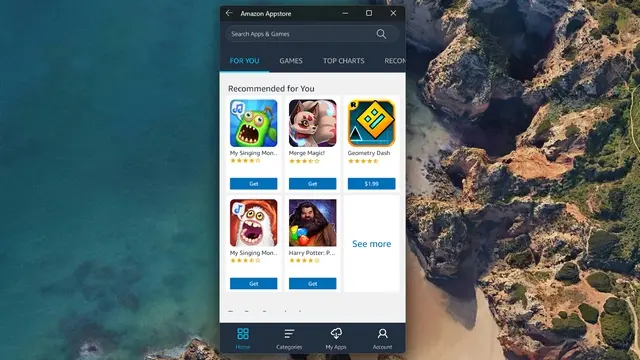
Task: Open Harry Potter puzzle app icon
Action: coord(313,223)
